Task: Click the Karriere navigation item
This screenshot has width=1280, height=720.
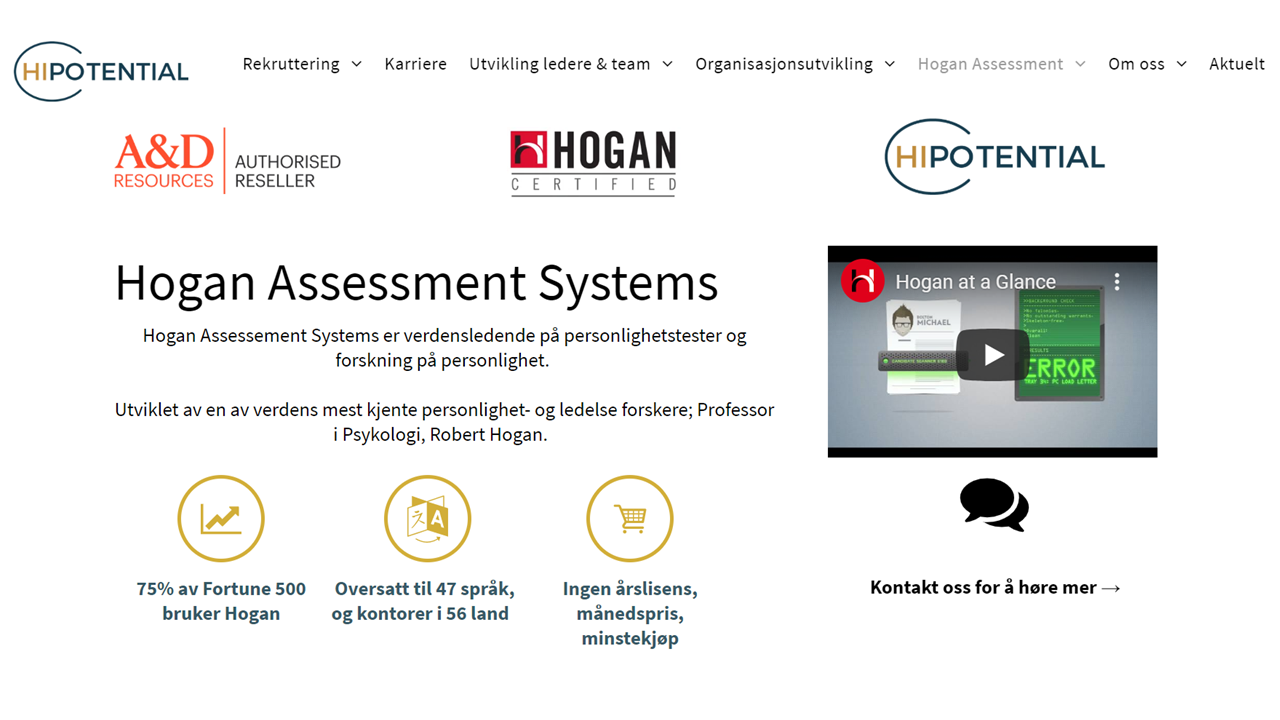Action: [416, 63]
